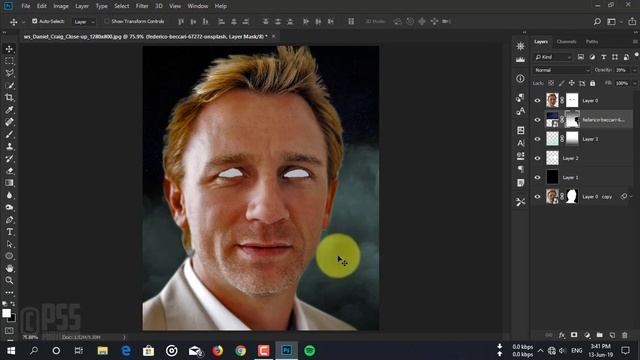Screen dimensions: 640x360
Task: Open the Layers panel options menu
Action: click(635, 42)
